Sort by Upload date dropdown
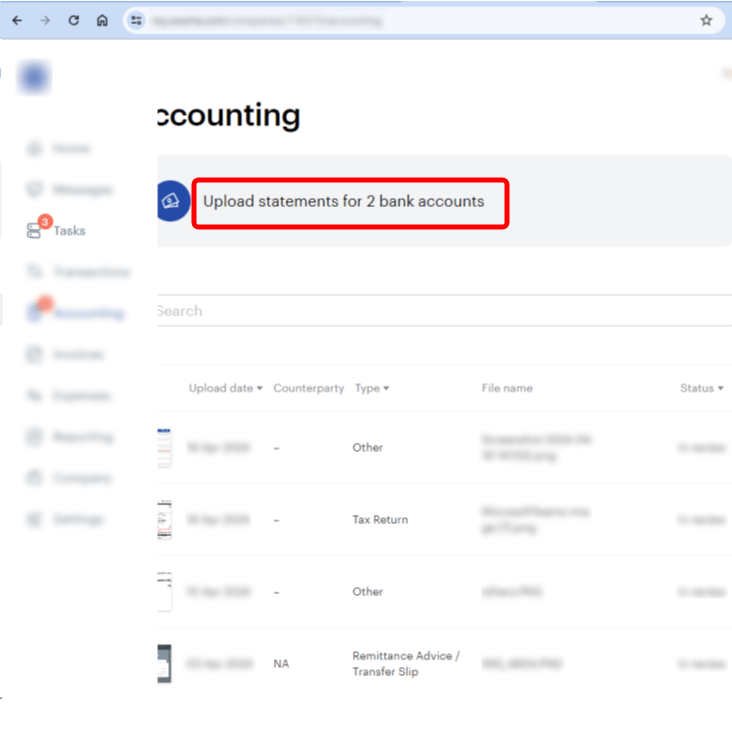The width and height of the screenshot is (732, 738). [x=225, y=388]
